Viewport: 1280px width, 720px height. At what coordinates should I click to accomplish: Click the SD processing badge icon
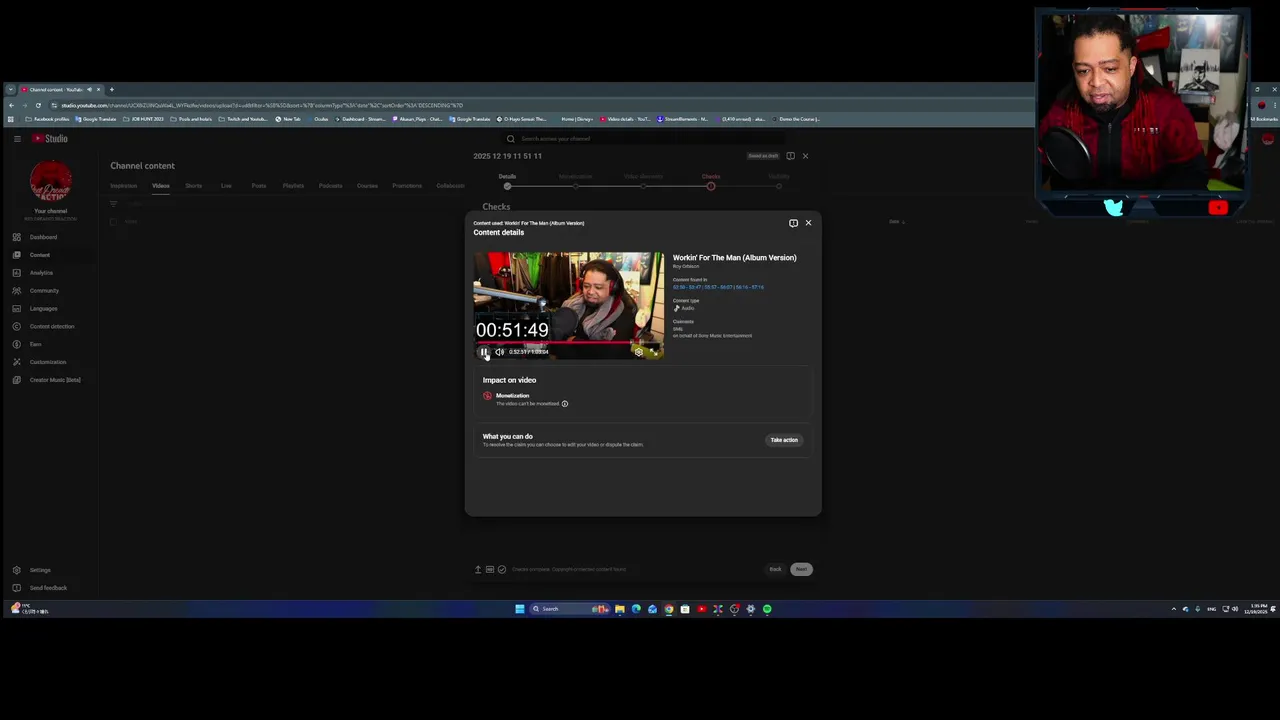pyautogui.click(x=490, y=569)
